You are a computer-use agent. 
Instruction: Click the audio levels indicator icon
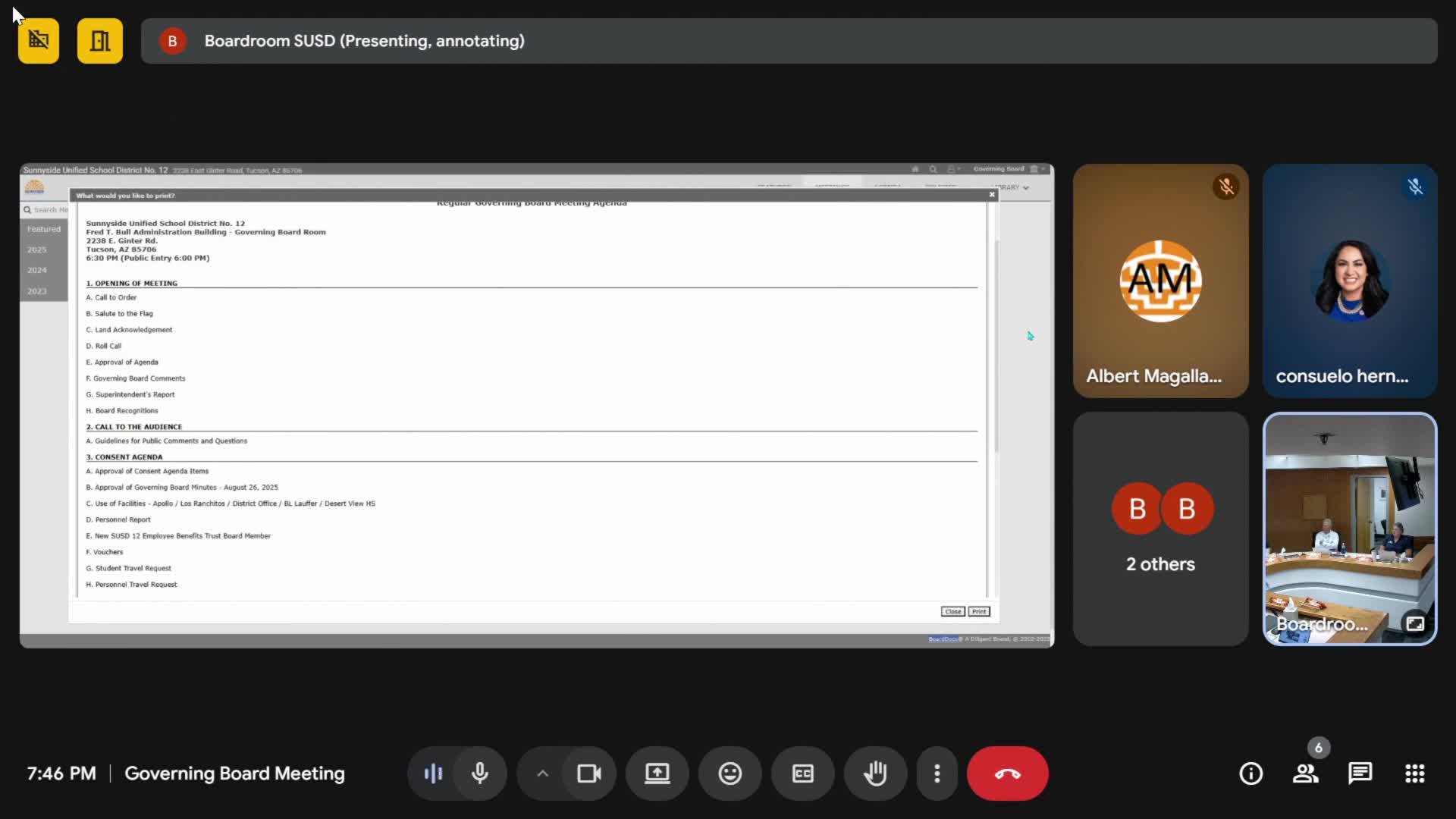pyautogui.click(x=433, y=773)
